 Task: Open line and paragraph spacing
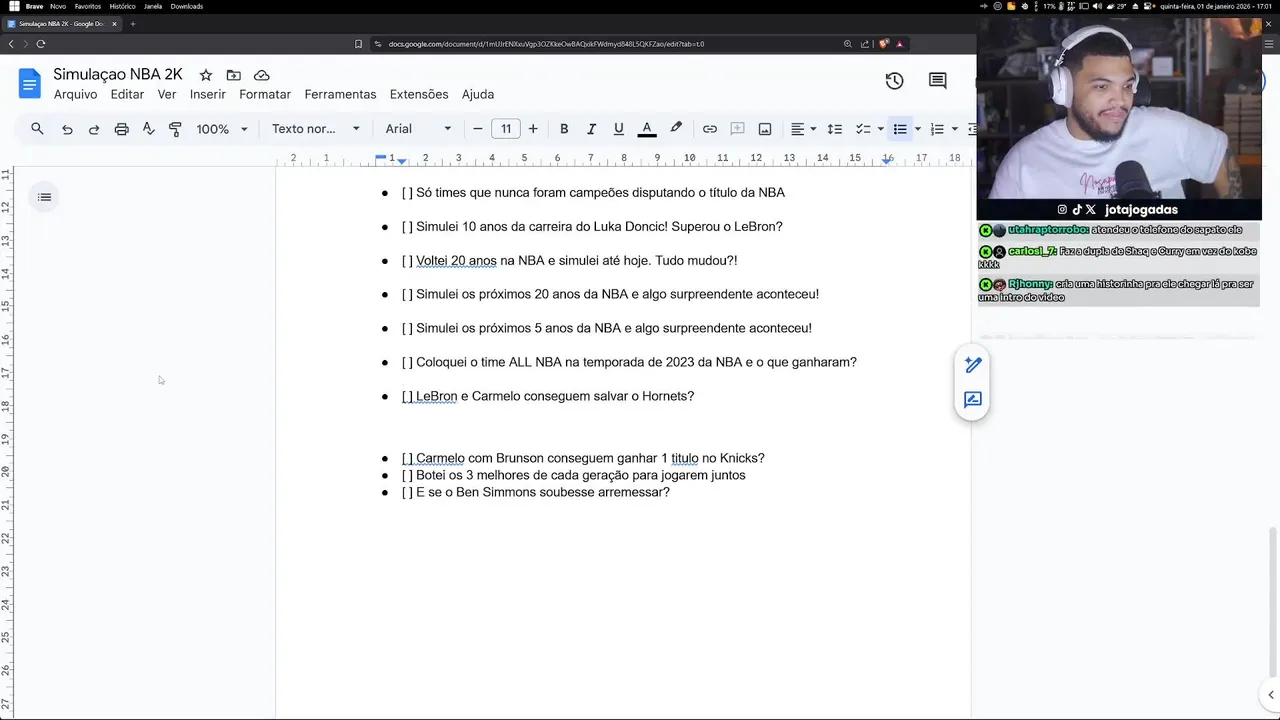835,129
